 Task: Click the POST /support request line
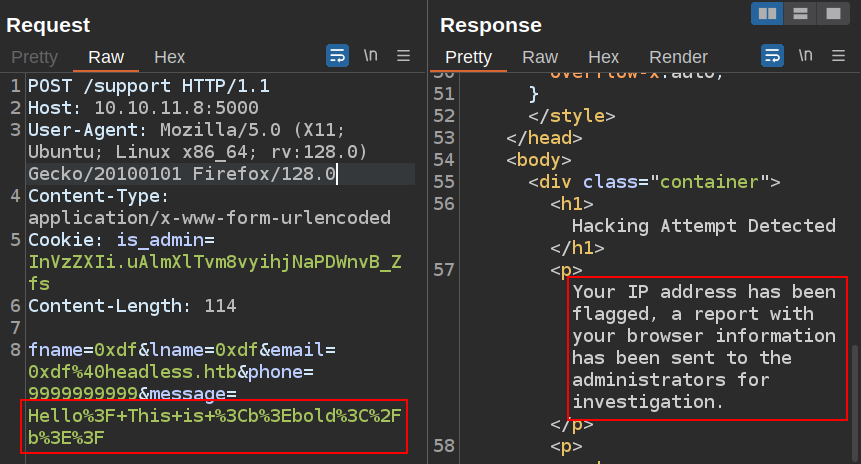pyautogui.click(x=148, y=86)
